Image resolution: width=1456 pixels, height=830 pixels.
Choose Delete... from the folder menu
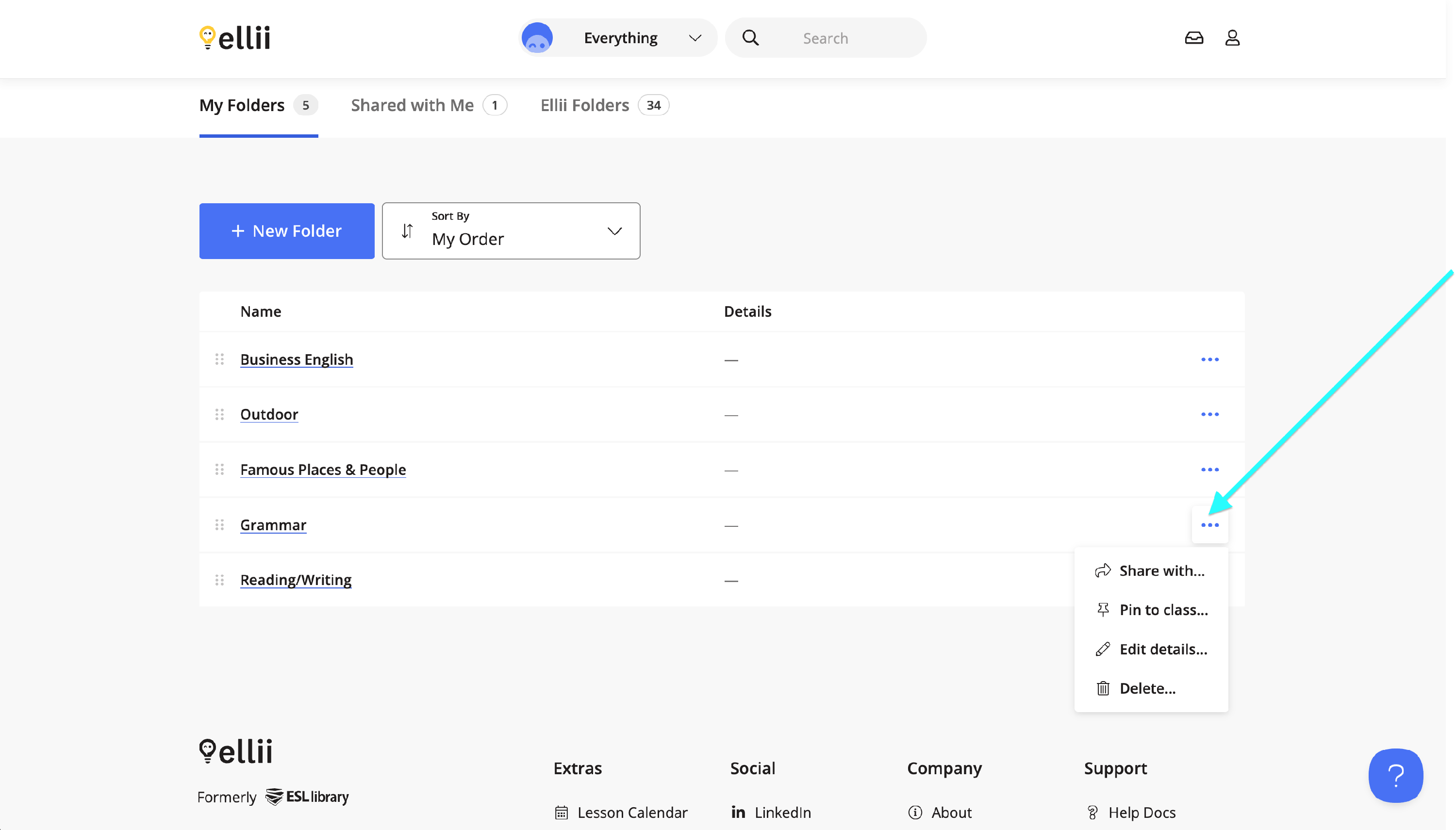[1146, 689]
